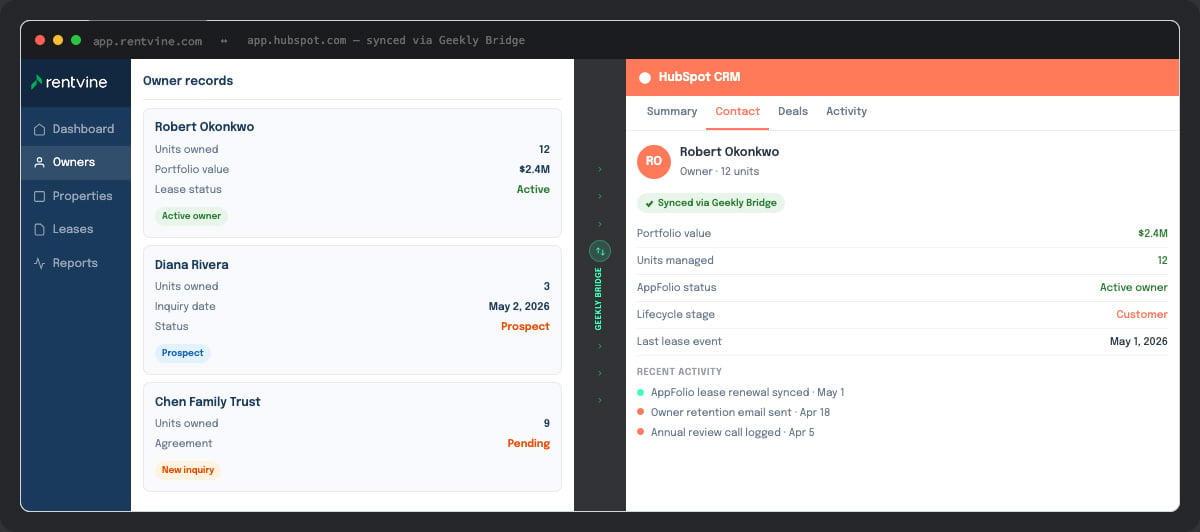Click the Owner · 12 units subtitle
The image size is (1200, 532).
click(x=721, y=171)
